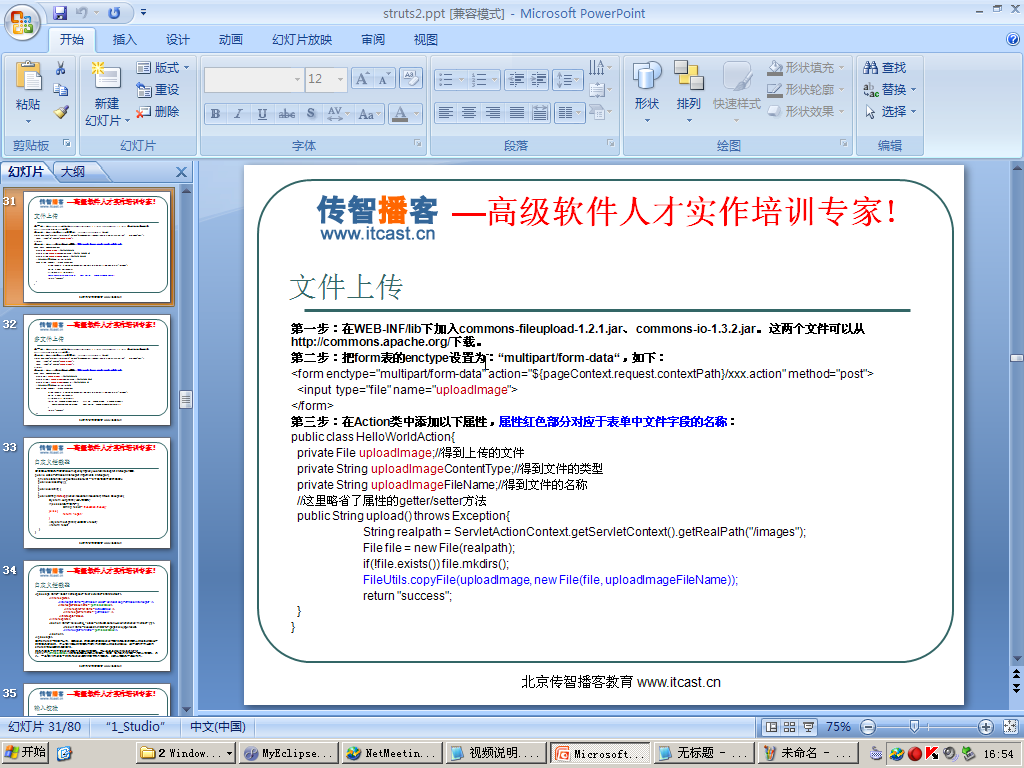Image resolution: width=1024 pixels, height=768 pixels.
Task: Click the font color A swatch
Action: click(401, 114)
